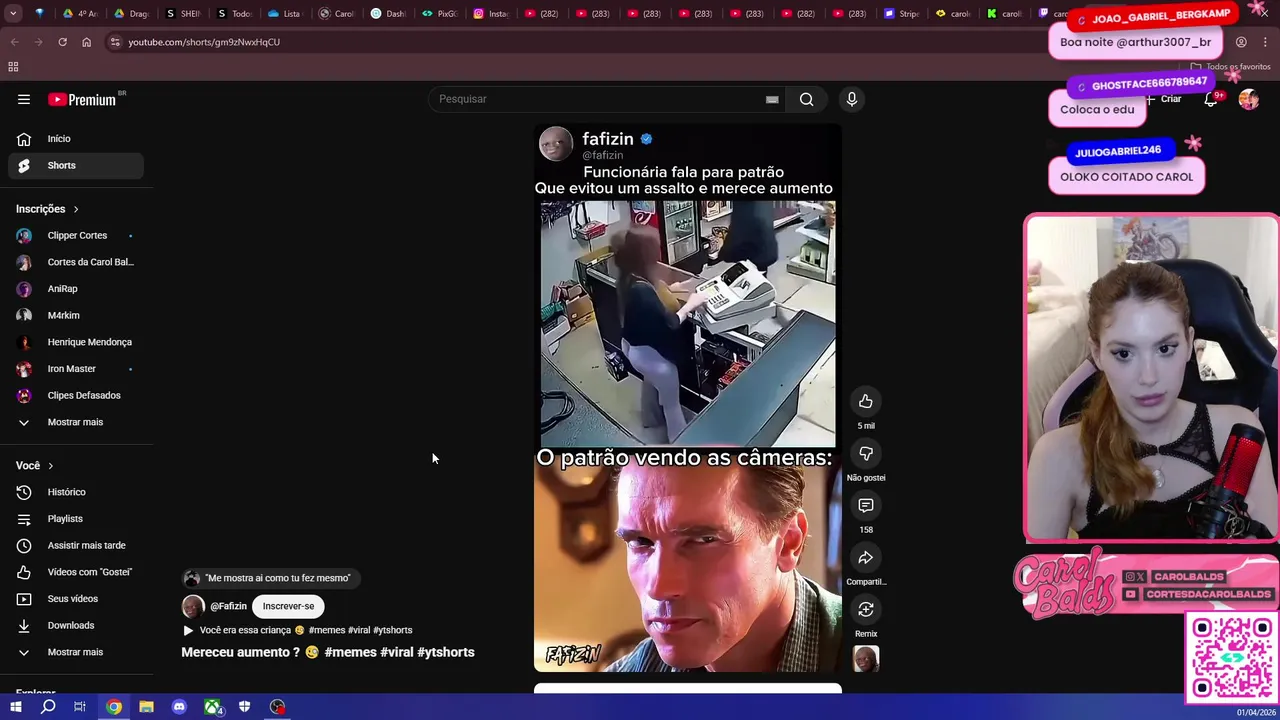The height and width of the screenshot is (720, 1280).
Task: Click the browser address bar URL
Action: [x=204, y=42]
